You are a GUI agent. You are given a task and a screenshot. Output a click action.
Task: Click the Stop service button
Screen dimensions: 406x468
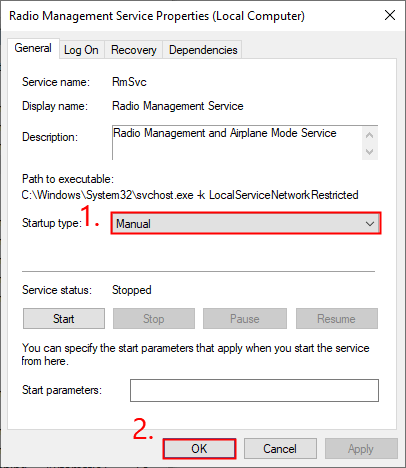(154, 319)
